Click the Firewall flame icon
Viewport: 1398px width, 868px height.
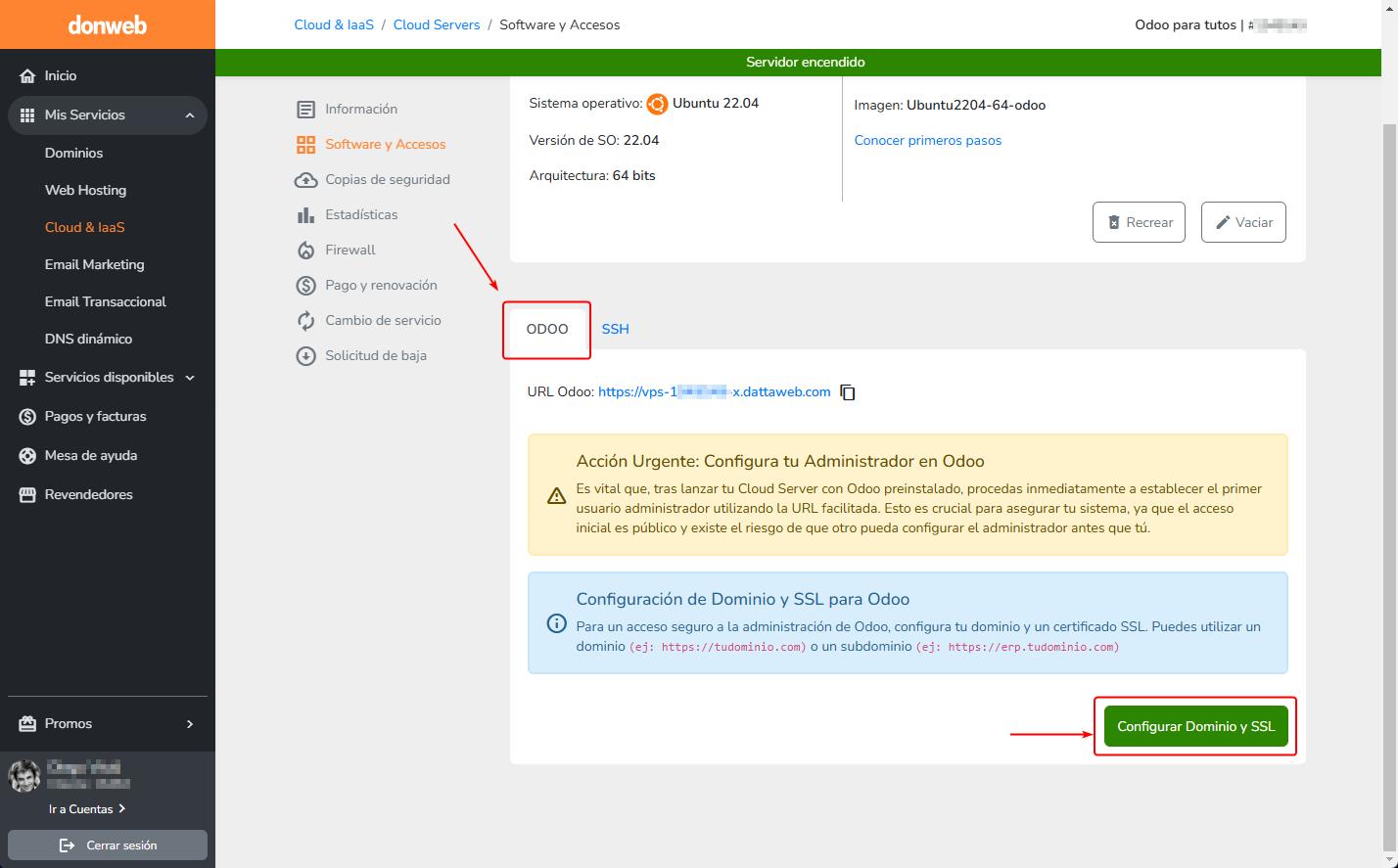pos(306,250)
